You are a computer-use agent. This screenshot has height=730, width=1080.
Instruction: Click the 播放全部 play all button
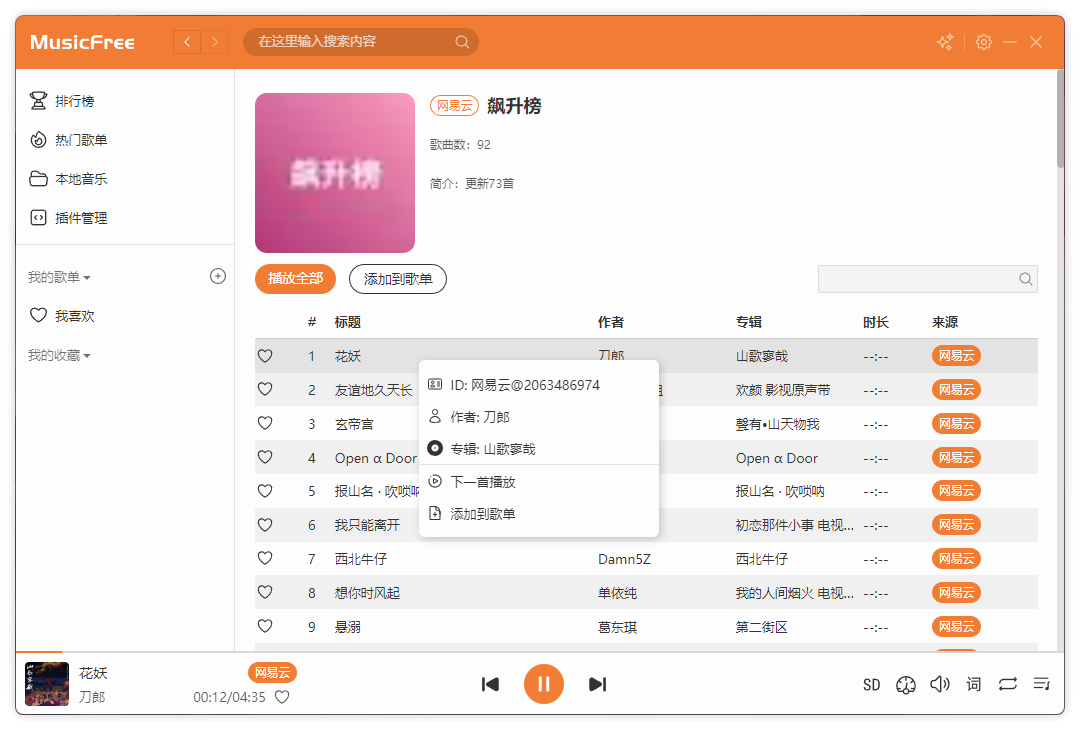(295, 279)
